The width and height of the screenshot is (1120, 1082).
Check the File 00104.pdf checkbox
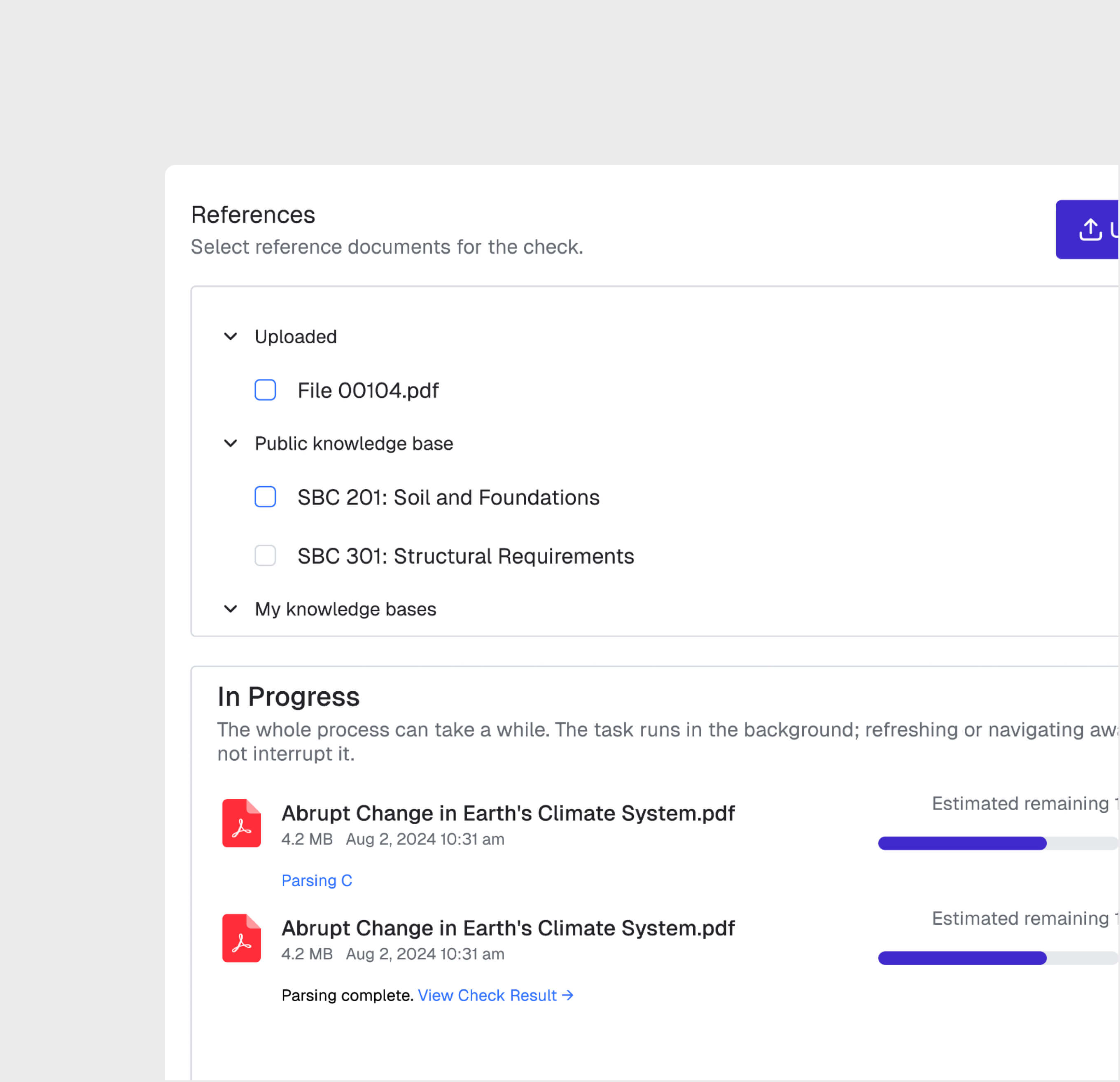coord(265,390)
